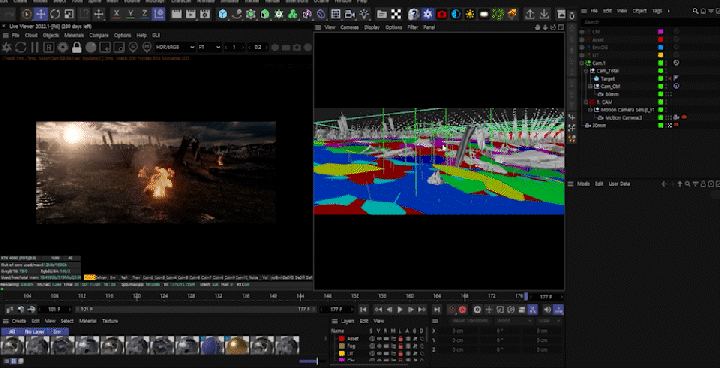Click the download arrow toolbar icon
The height and width of the screenshot is (368, 720).
[544, 14]
